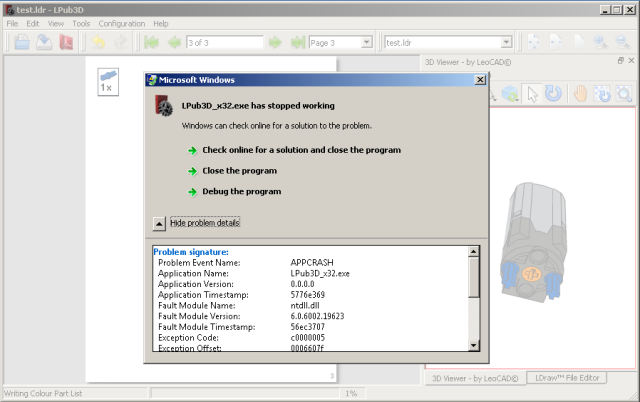This screenshot has width=640, height=402.
Task: Go to first page icon
Action: coord(151,42)
